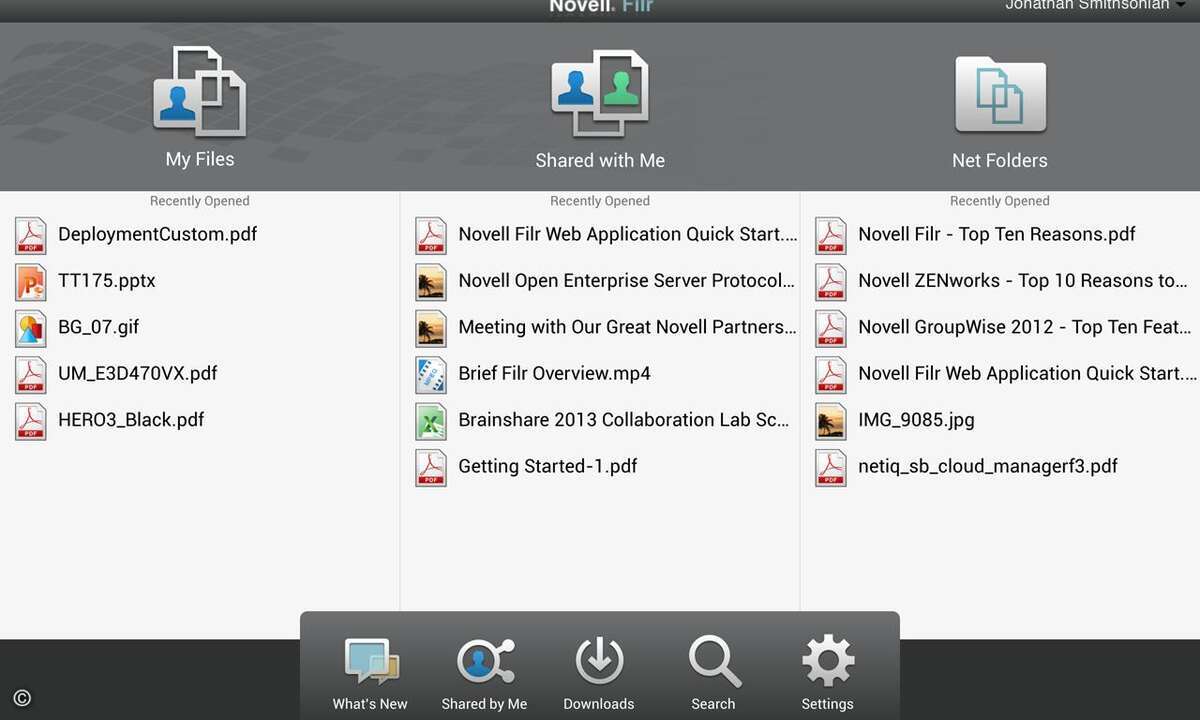Open the Downloads icon
Screen dimensions: 1200x720
point(599,661)
